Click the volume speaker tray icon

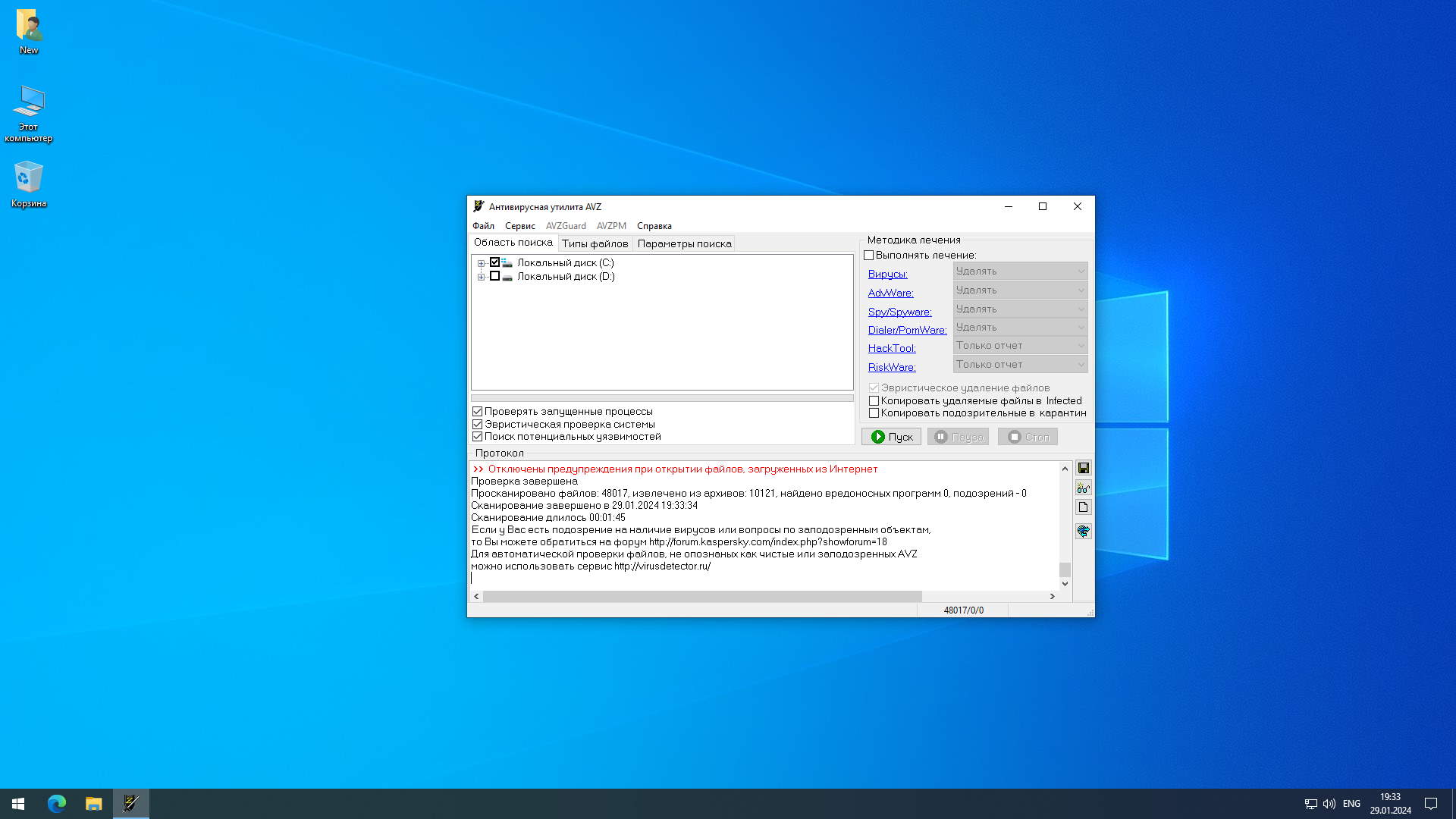(1329, 803)
